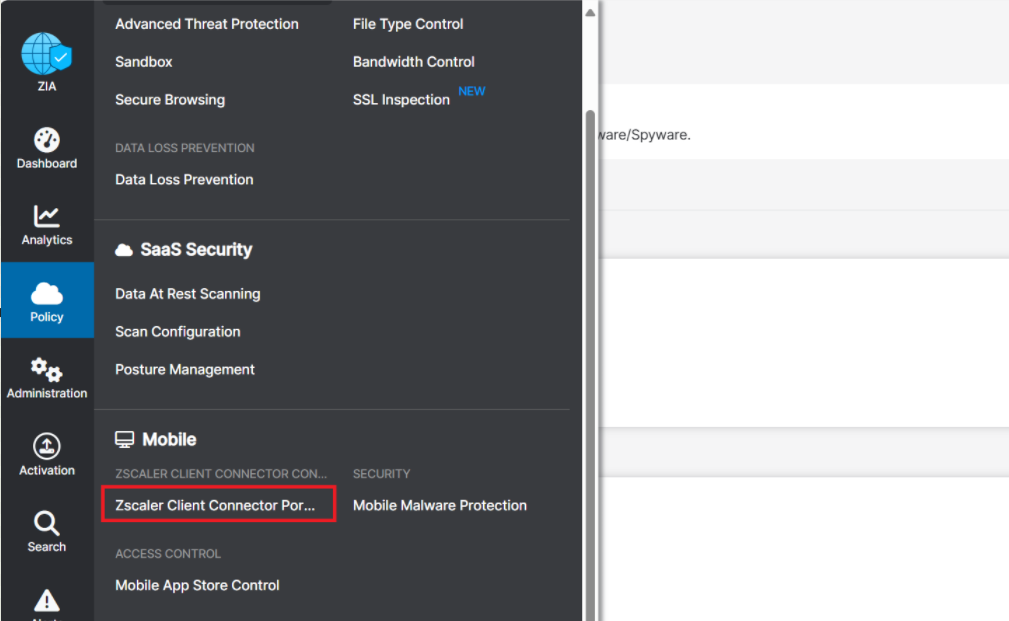Click the Alerts warning icon at bottom
Screen dimensions: 1009x621
[46, 600]
